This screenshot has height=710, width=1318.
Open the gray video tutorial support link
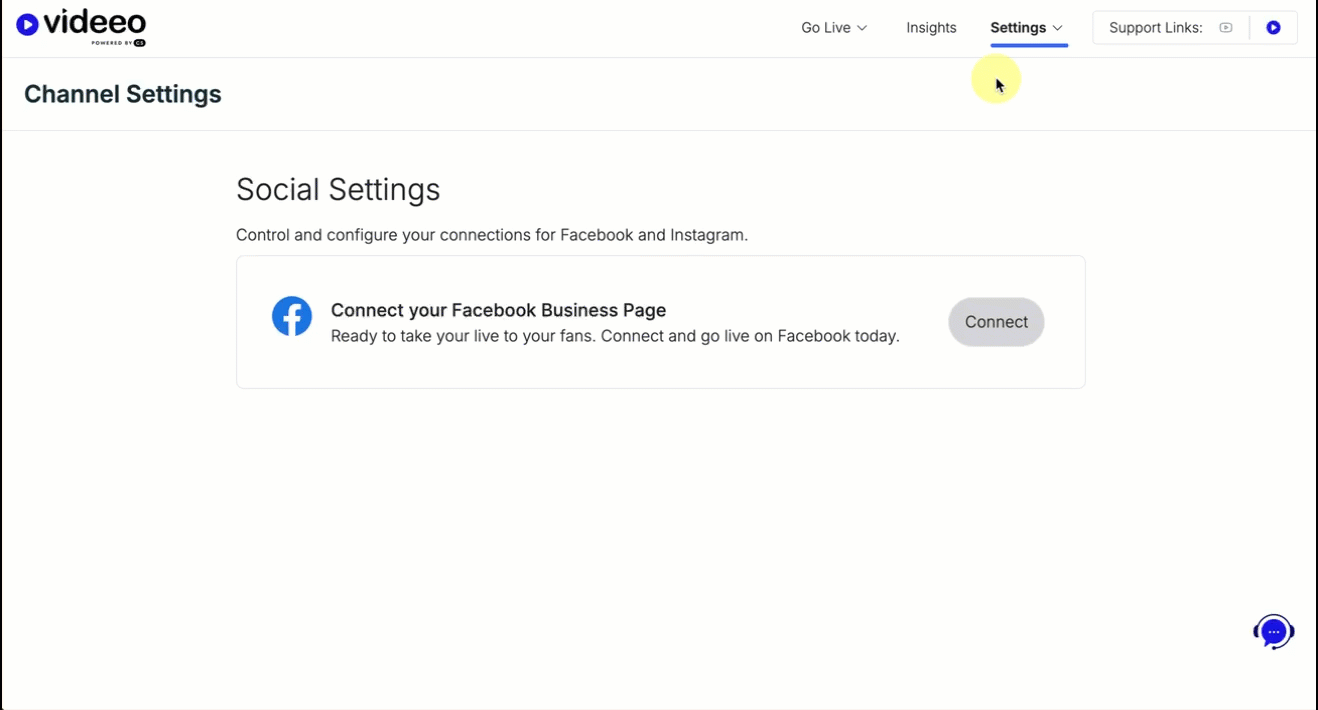[1226, 28]
